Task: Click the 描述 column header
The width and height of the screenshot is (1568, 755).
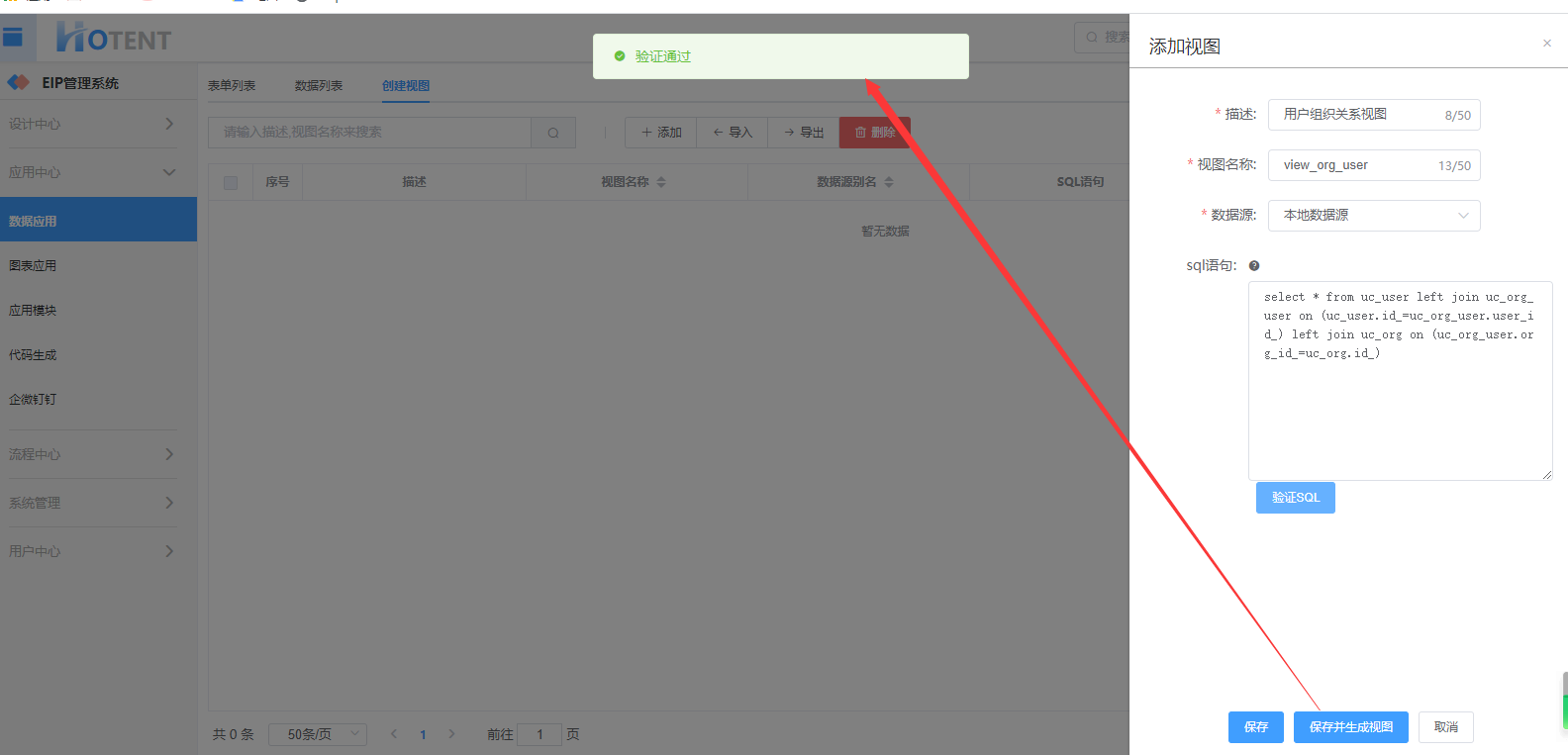Action: tap(414, 182)
